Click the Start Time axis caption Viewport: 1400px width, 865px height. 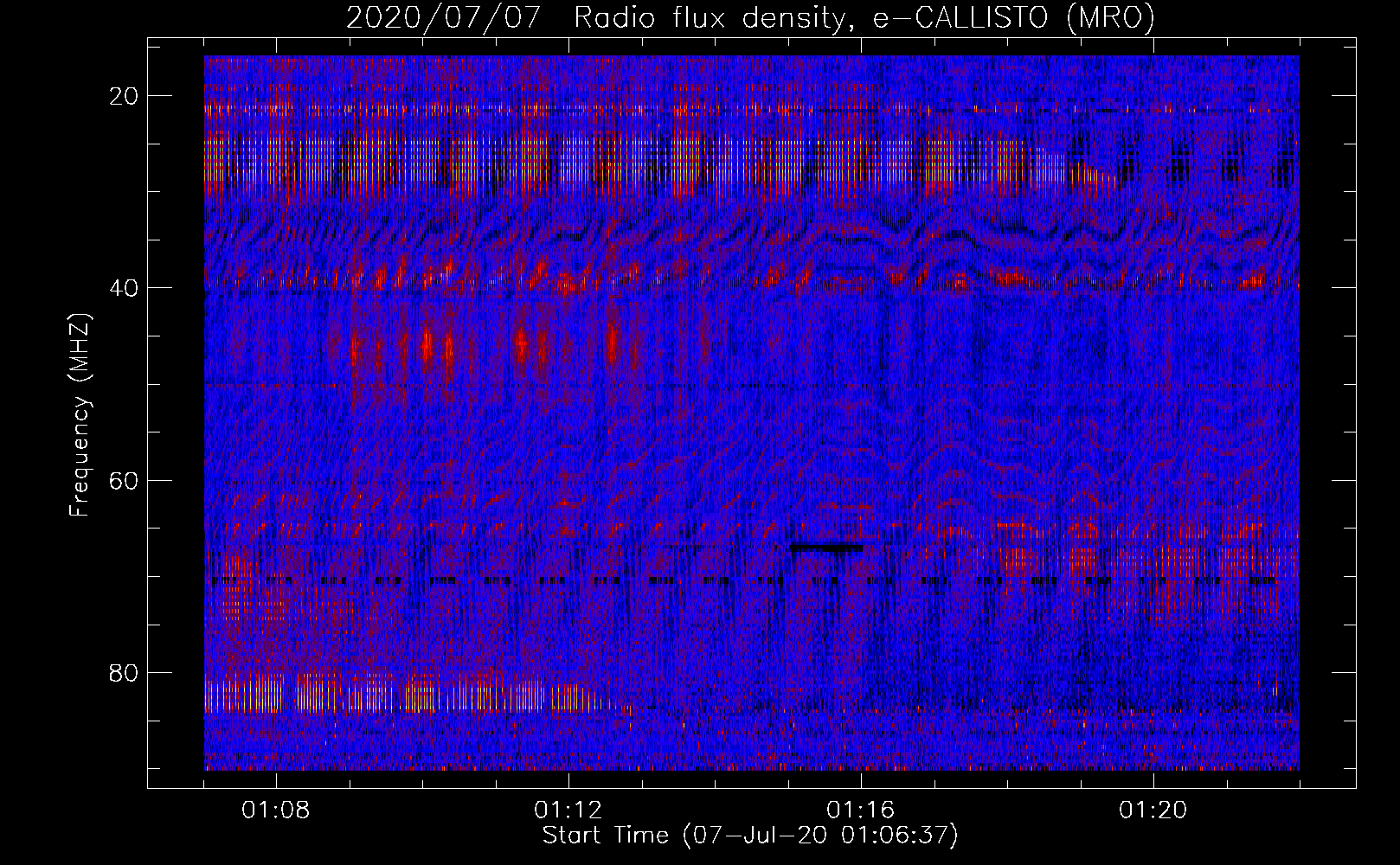coord(750,836)
